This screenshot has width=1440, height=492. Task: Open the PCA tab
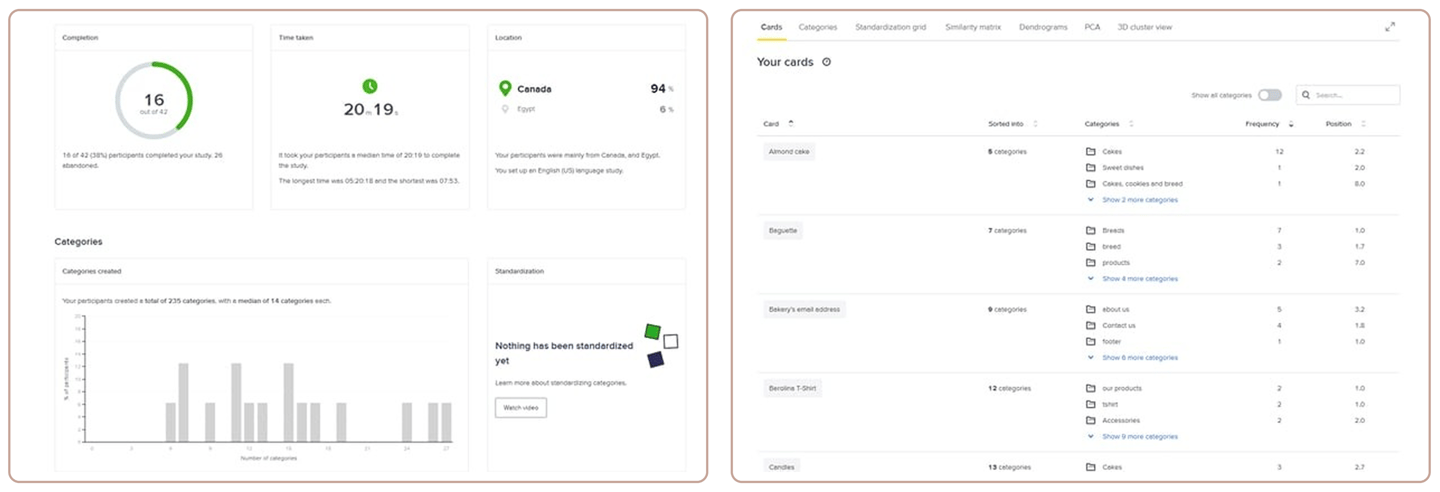tap(1092, 27)
